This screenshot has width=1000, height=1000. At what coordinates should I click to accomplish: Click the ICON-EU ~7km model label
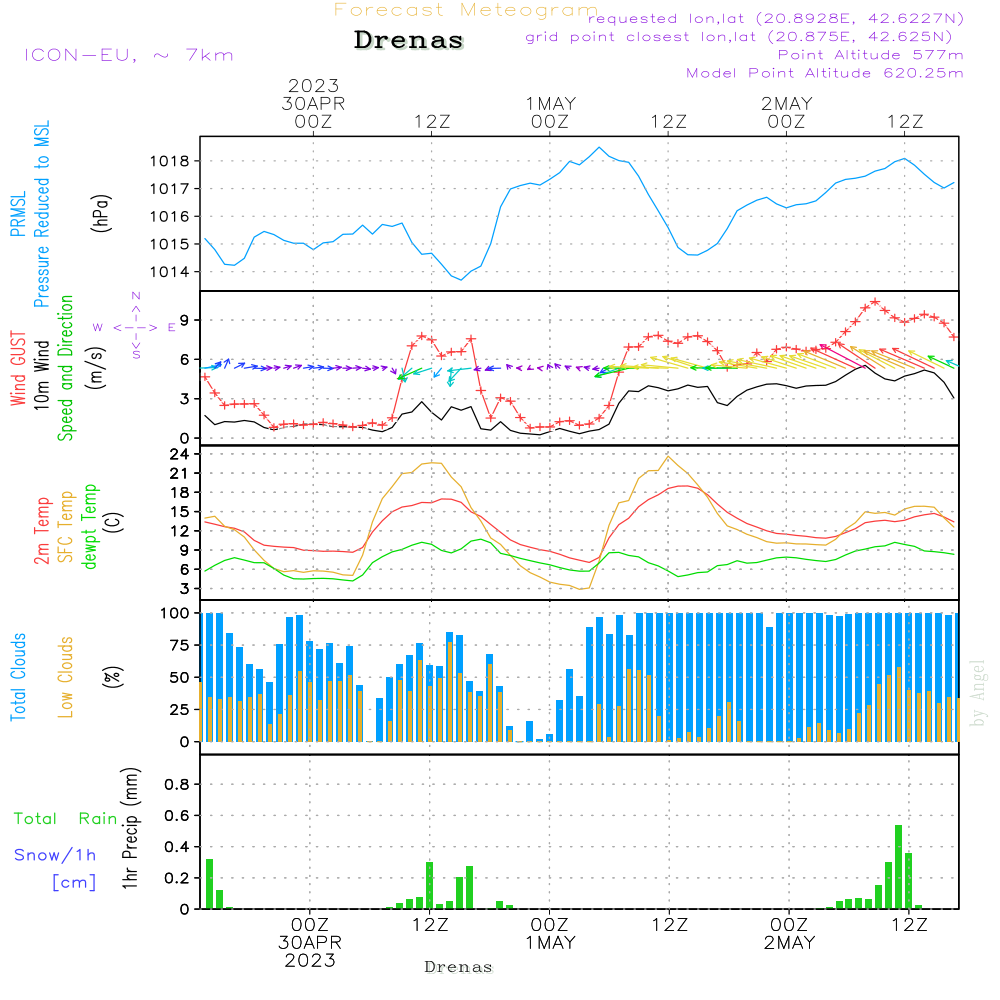click(x=128, y=55)
